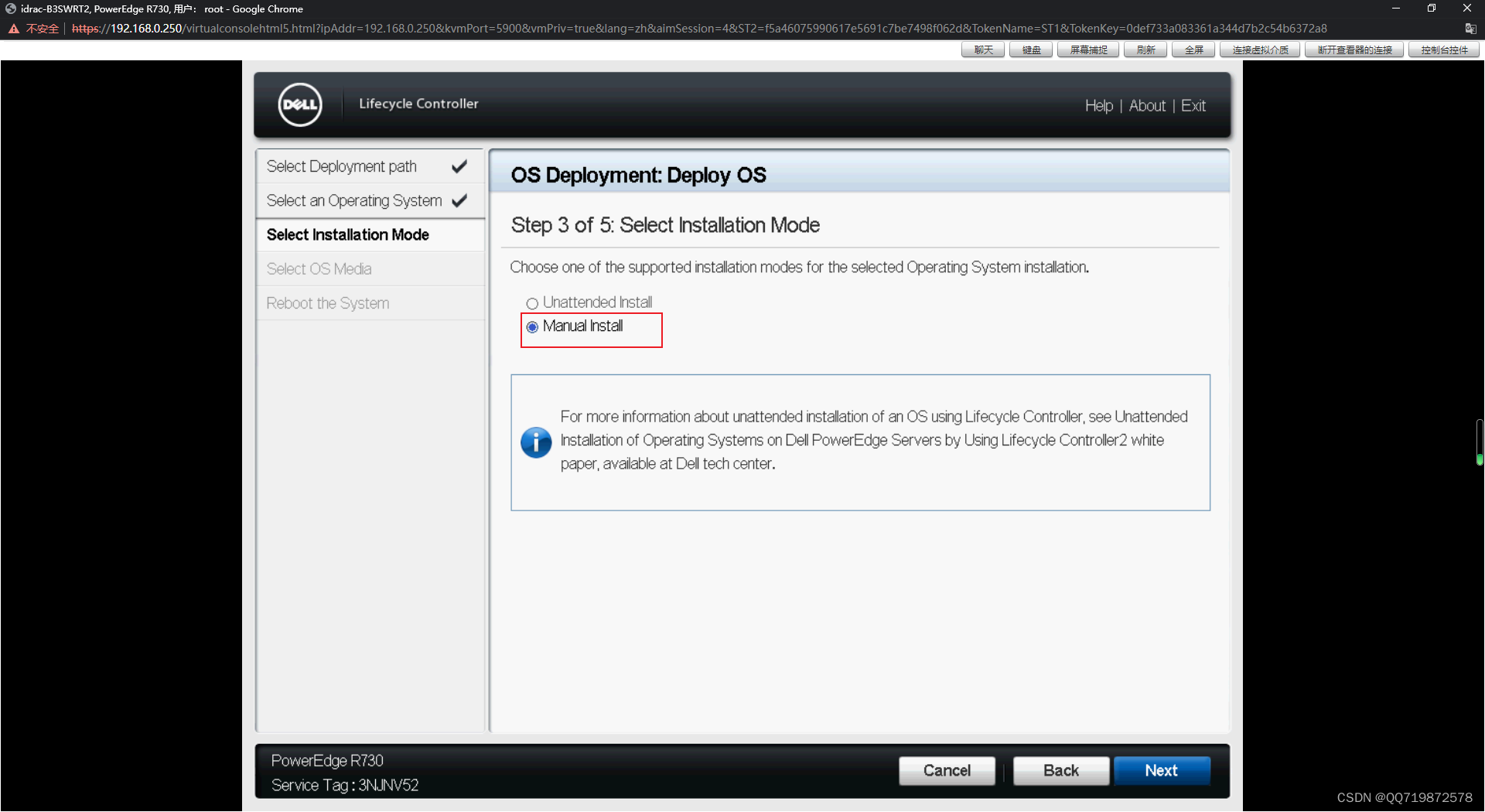Click the blue information icon
Image resolution: width=1485 pixels, height=812 pixels.
click(536, 442)
